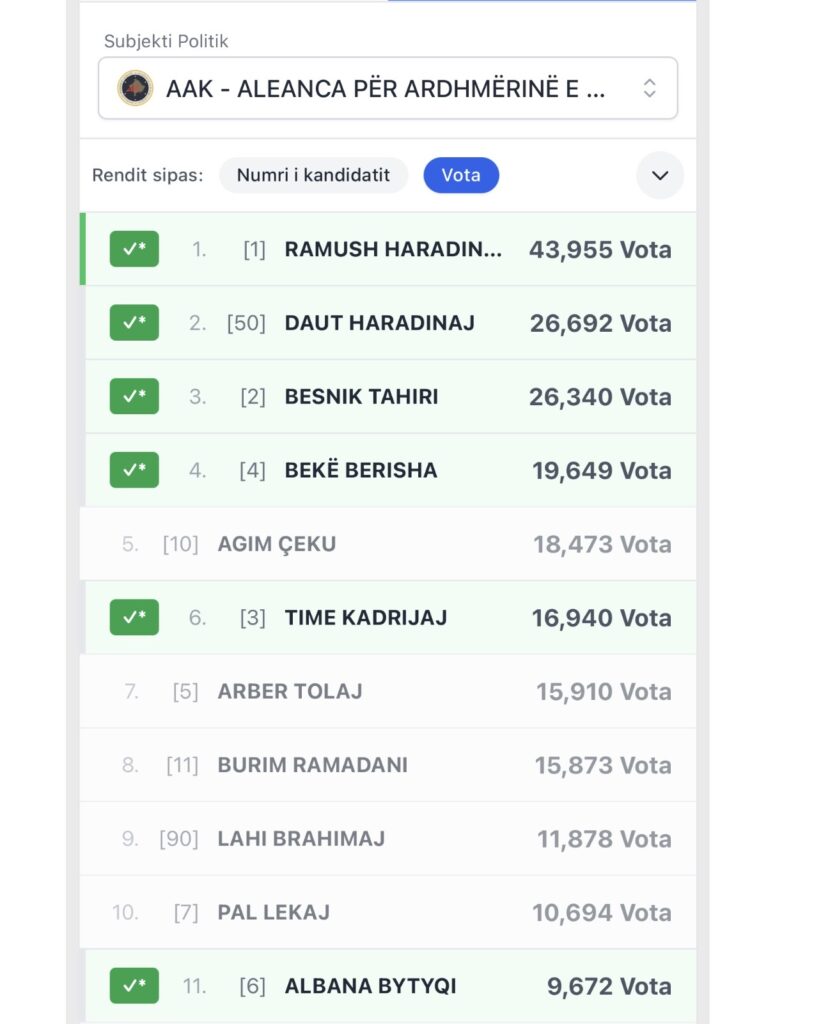Sort by Numri i kandidatit
This screenshot has height=1024, width=821.
click(x=313, y=175)
